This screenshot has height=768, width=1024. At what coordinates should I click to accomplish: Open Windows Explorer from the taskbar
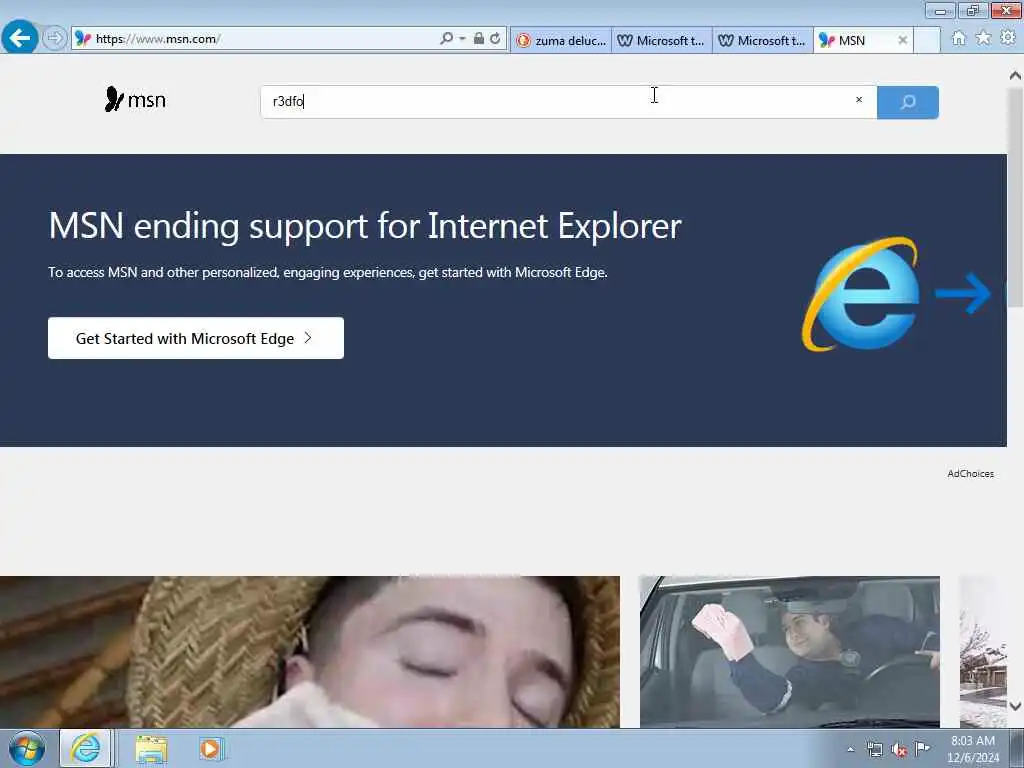[152, 749]
